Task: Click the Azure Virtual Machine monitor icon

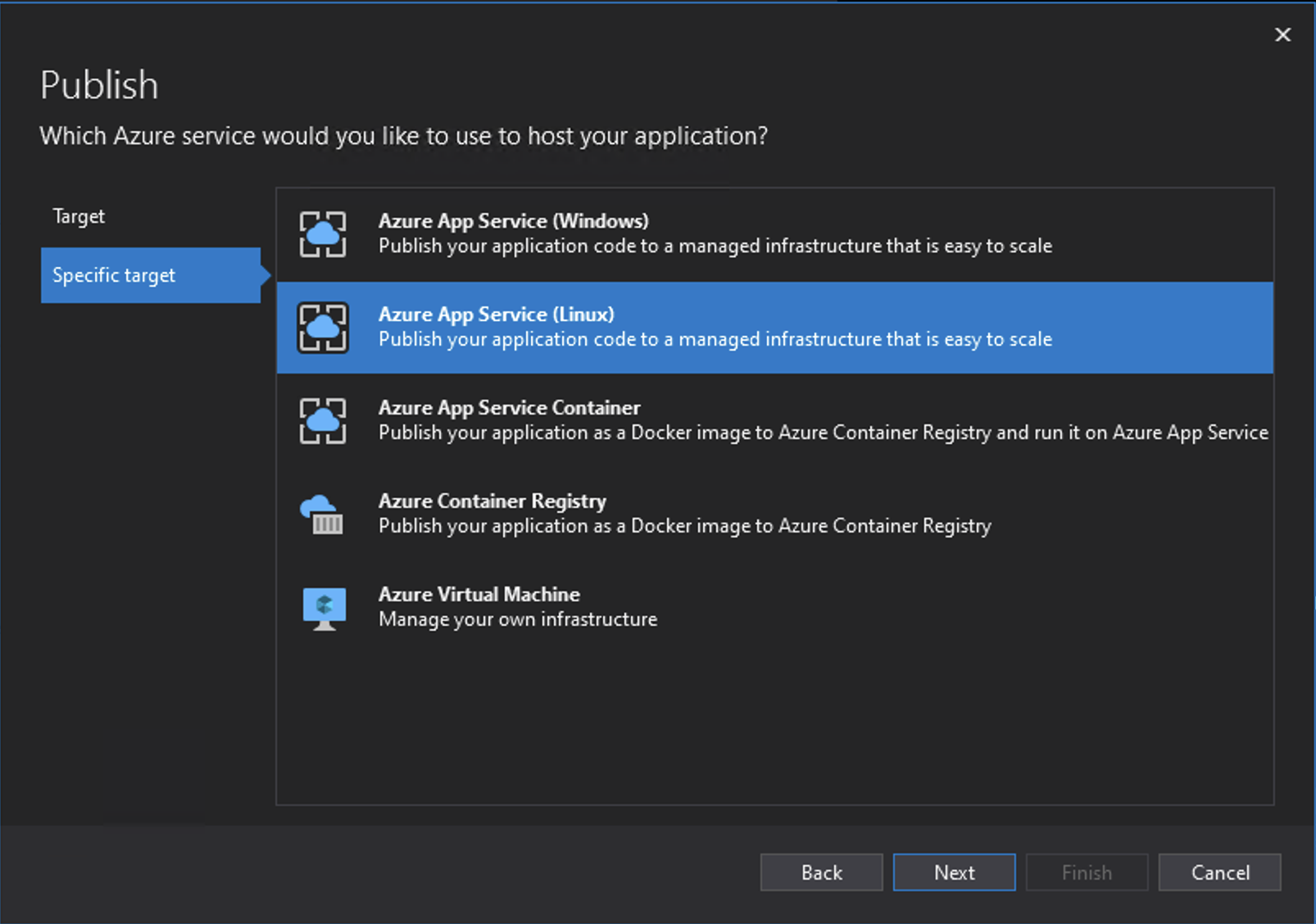Action: click(323, 607)
